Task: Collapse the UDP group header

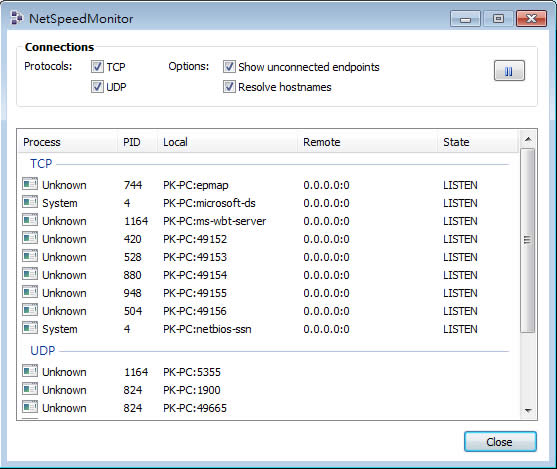Action: tap(43, 350)
